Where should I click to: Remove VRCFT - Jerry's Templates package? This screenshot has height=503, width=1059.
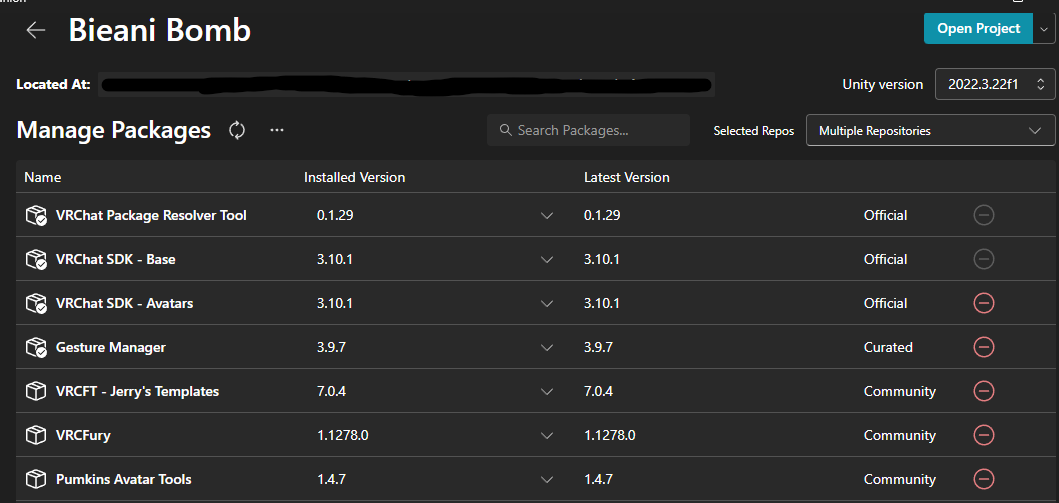(984, 391)
